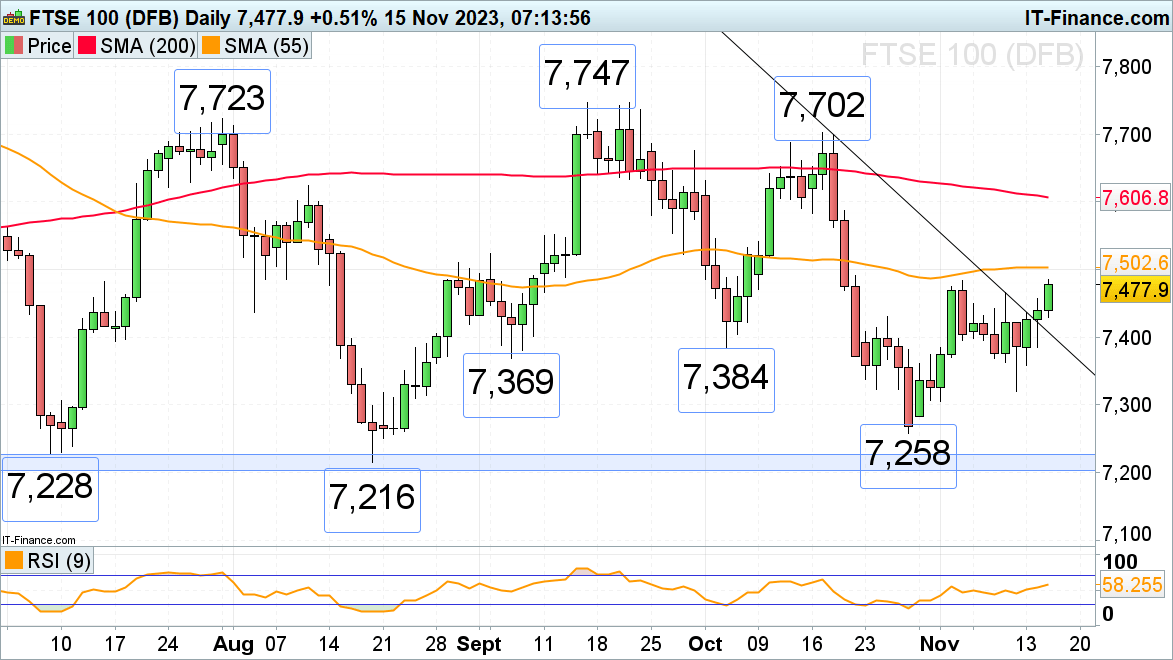
Task: Click the green and red Price legend swatch
Action: 15,46
